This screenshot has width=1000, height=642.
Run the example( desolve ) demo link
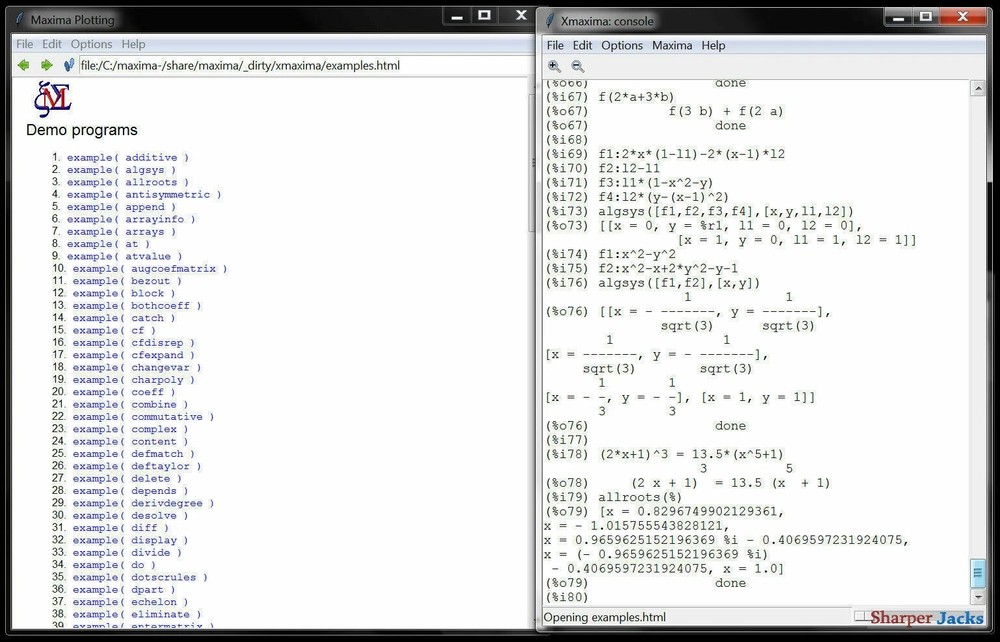pos(130,515)
